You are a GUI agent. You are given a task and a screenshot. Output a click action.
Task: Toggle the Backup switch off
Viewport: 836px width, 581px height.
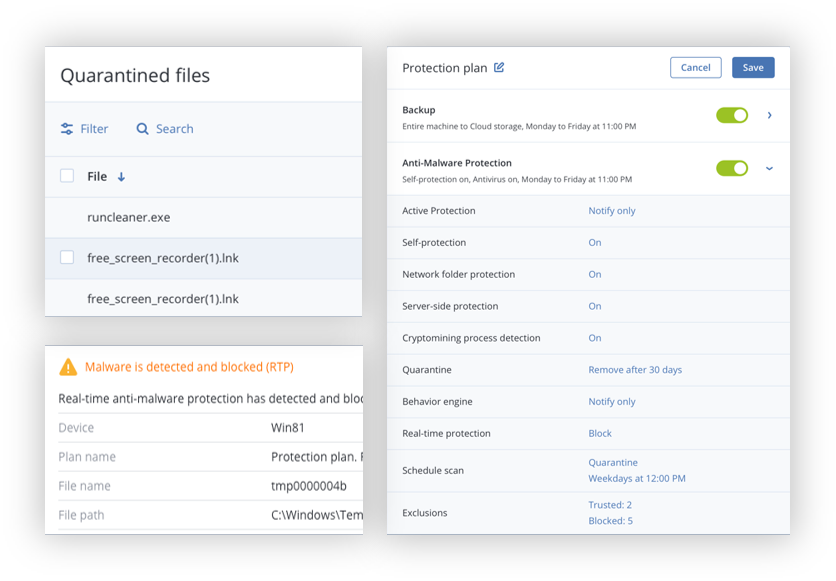pyautogui.click(x=732, y=115)
